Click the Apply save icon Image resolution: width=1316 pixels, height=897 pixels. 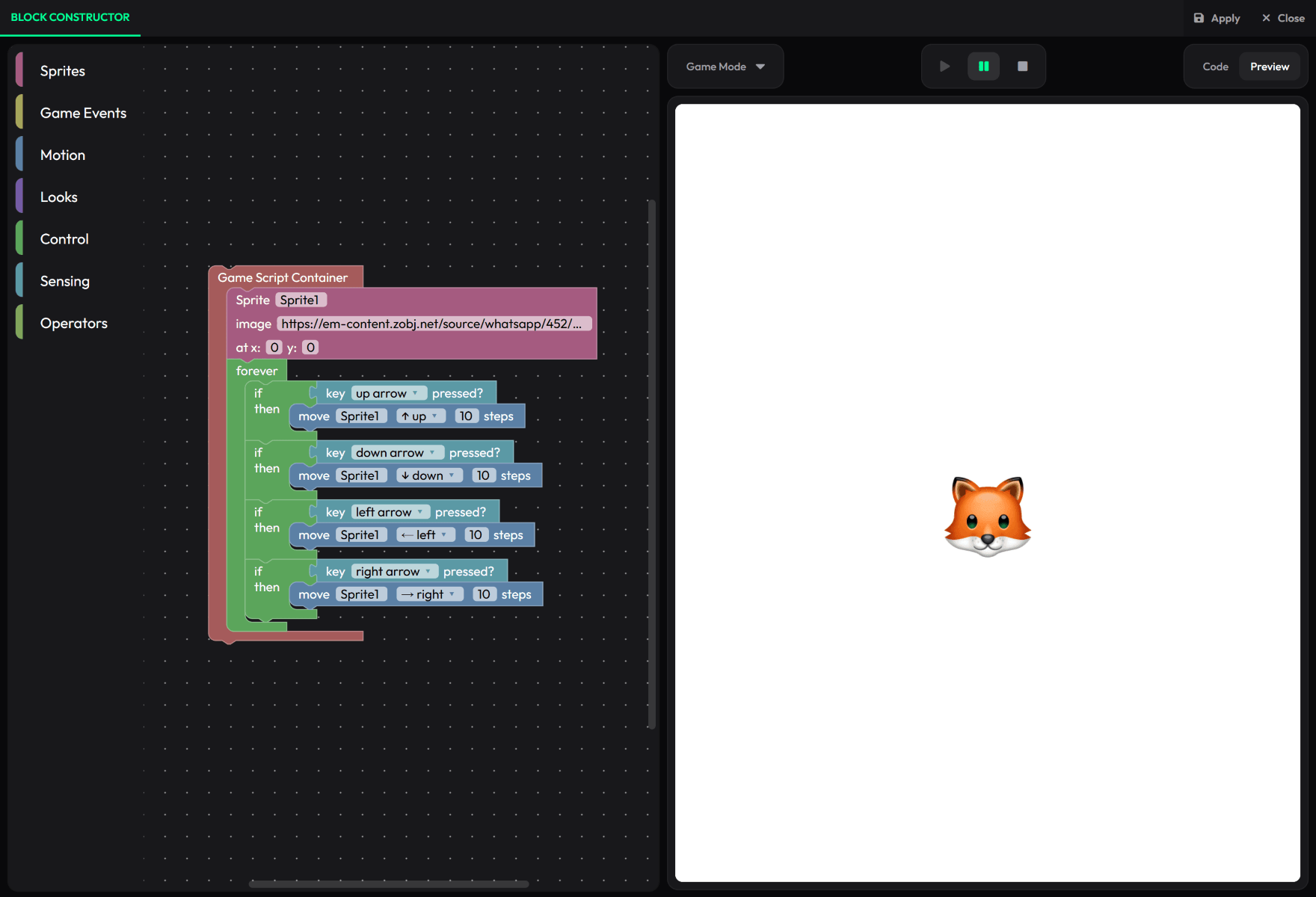1199,18
